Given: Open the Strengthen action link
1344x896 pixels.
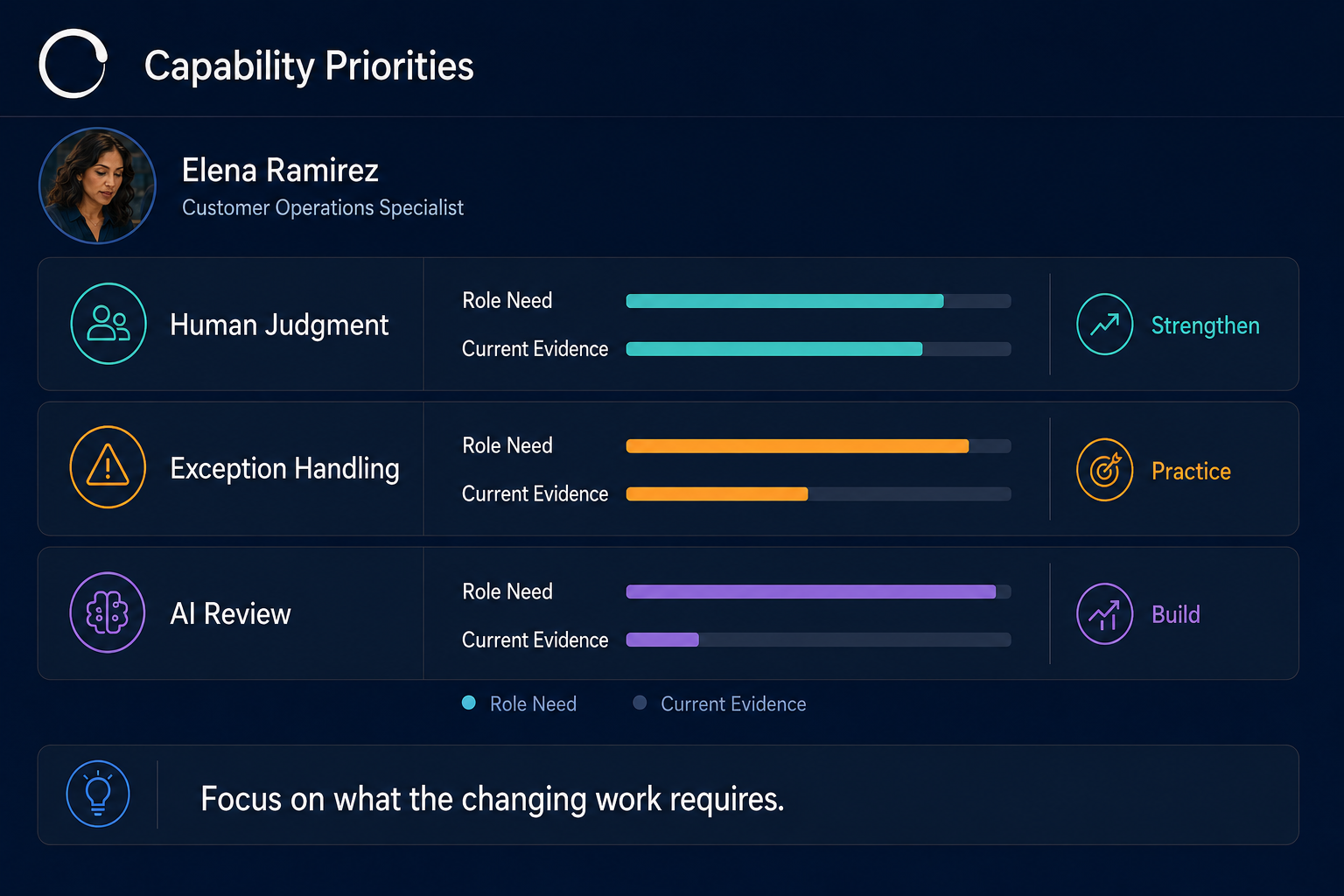Looking at the screenshot, I should click(x=1205, y=325).
